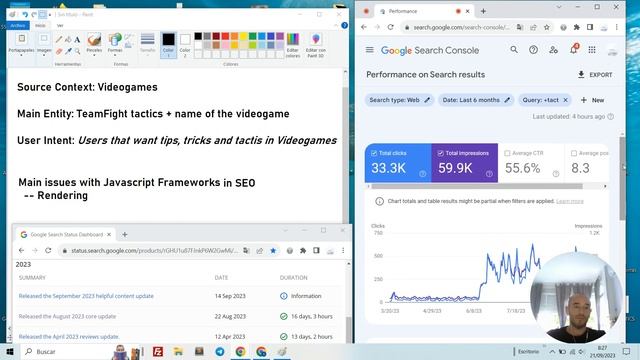Screen dimensions: 640x360
Task: Switch to the Inicio ribbon tab
Action: point(40,25)
